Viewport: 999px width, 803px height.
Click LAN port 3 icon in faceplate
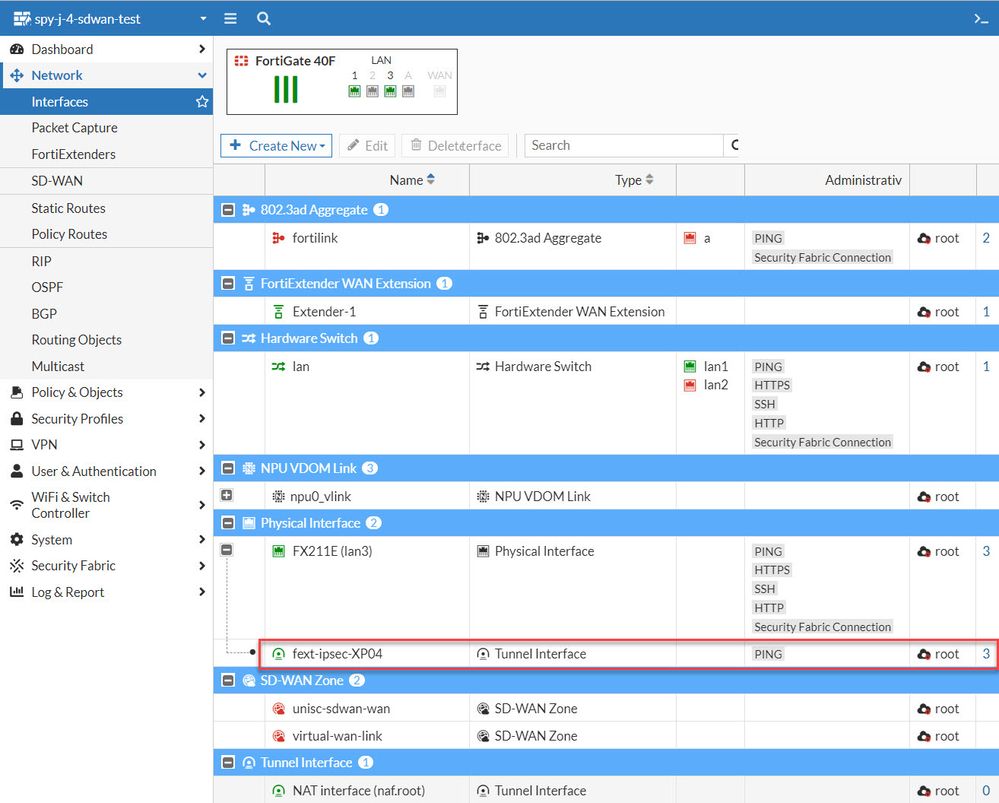coord(390,91)
